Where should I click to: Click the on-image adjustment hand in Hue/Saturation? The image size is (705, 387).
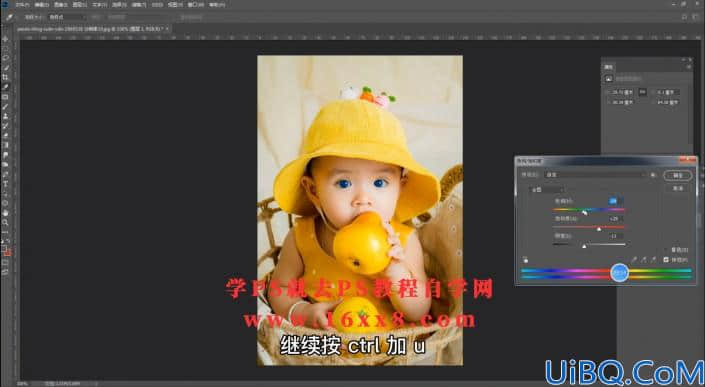tap(525, 260)
